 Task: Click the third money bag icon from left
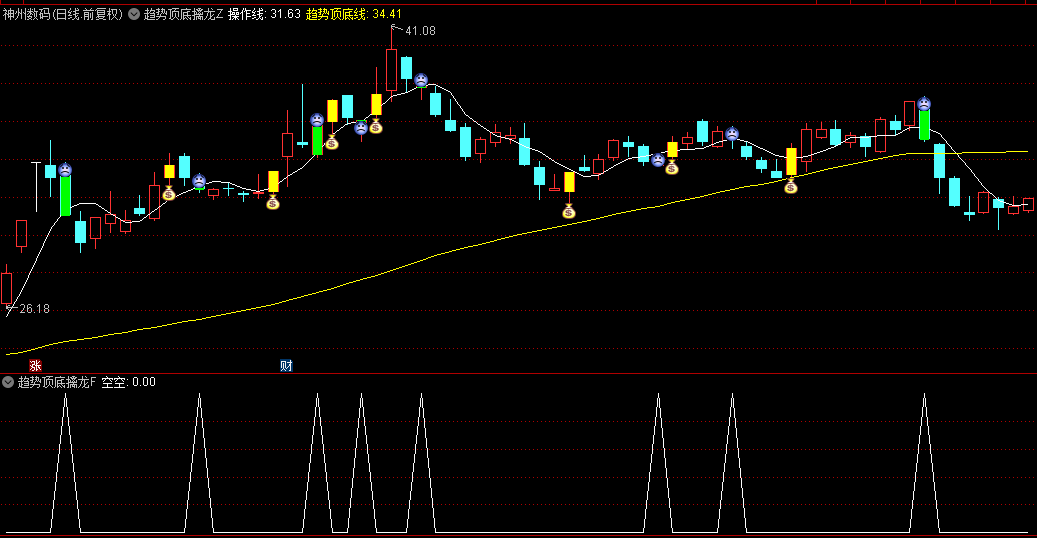332,142
